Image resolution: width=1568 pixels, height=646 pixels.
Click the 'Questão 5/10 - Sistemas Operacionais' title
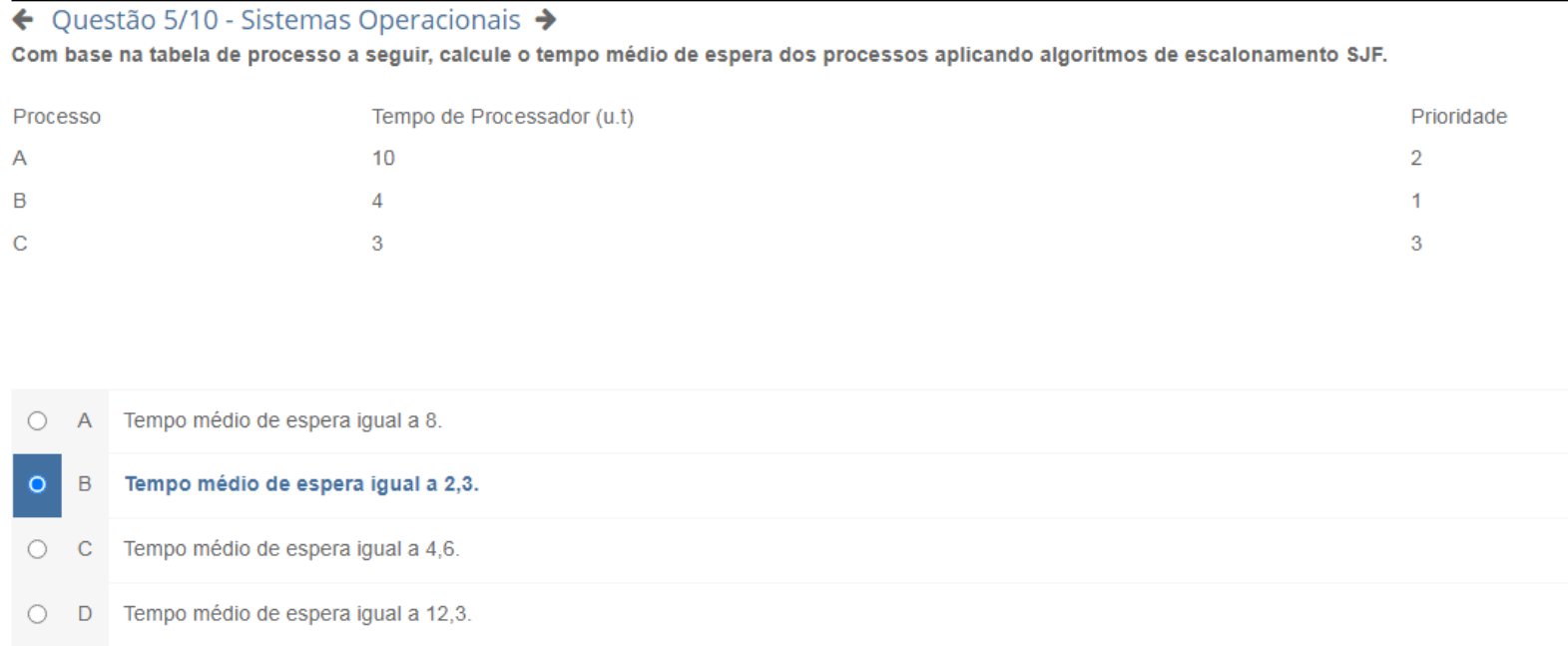(285, 20)
